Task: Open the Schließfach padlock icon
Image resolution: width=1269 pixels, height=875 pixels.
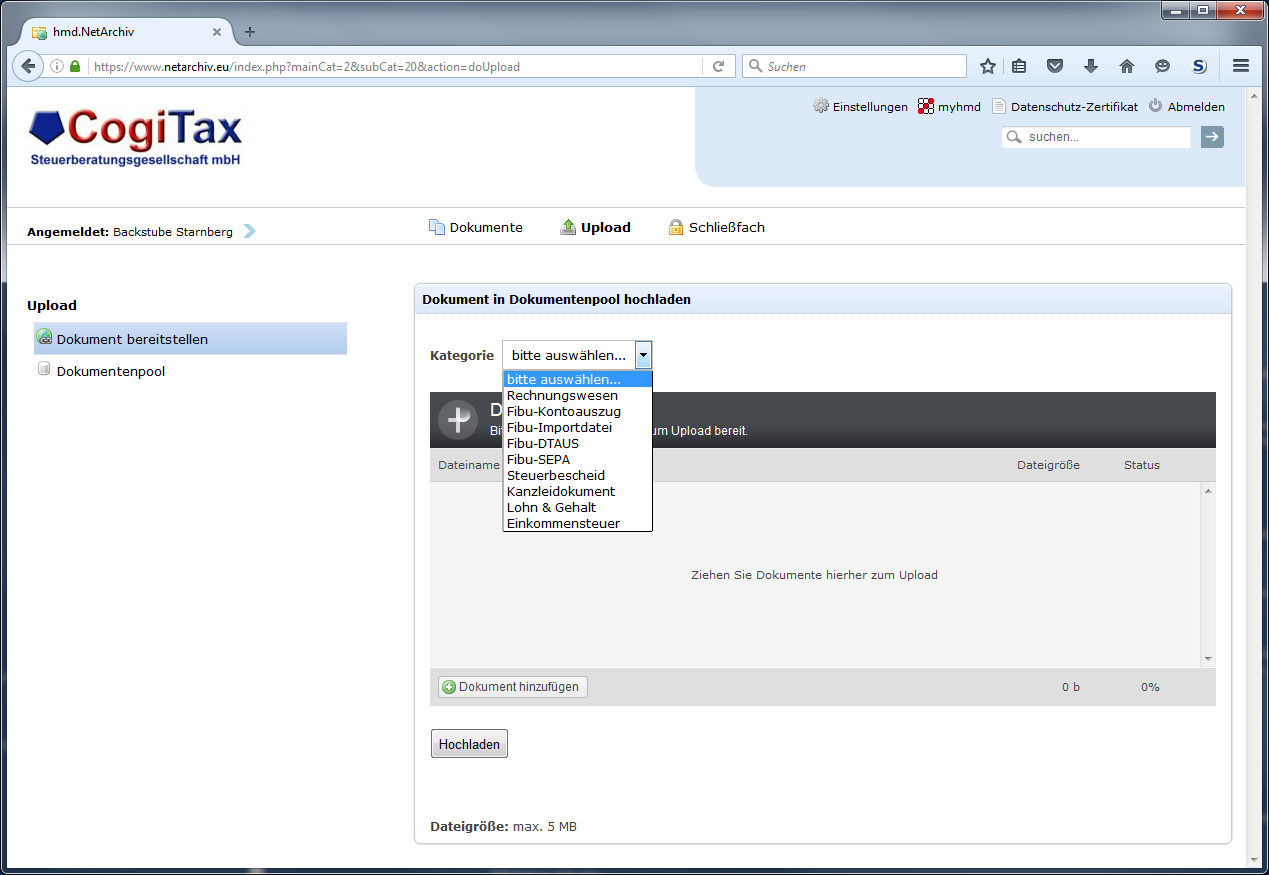Action: point(676,227)
